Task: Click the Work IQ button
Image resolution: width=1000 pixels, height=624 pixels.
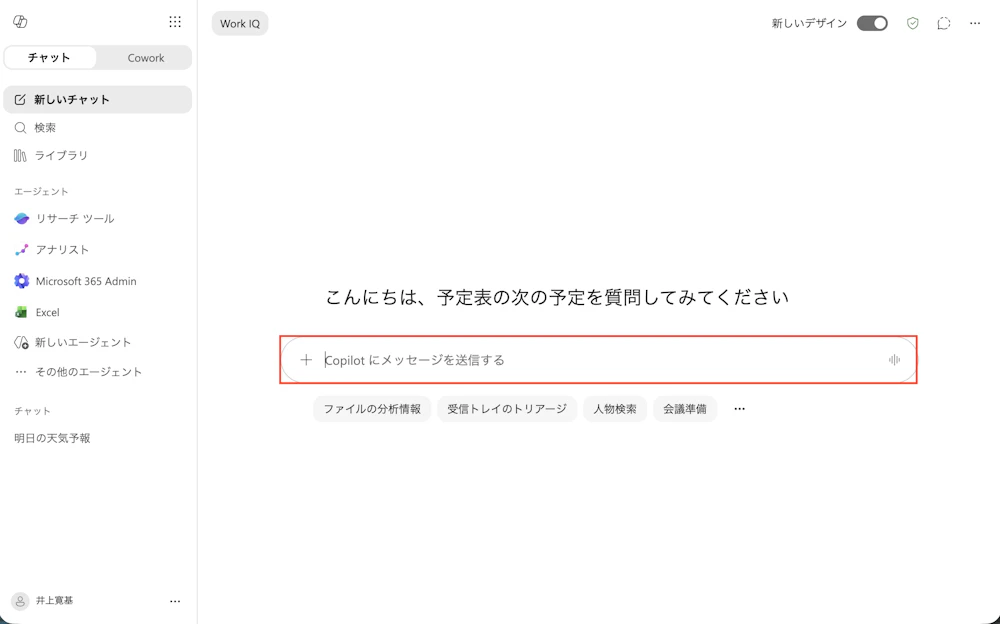Action: point(240,24)
